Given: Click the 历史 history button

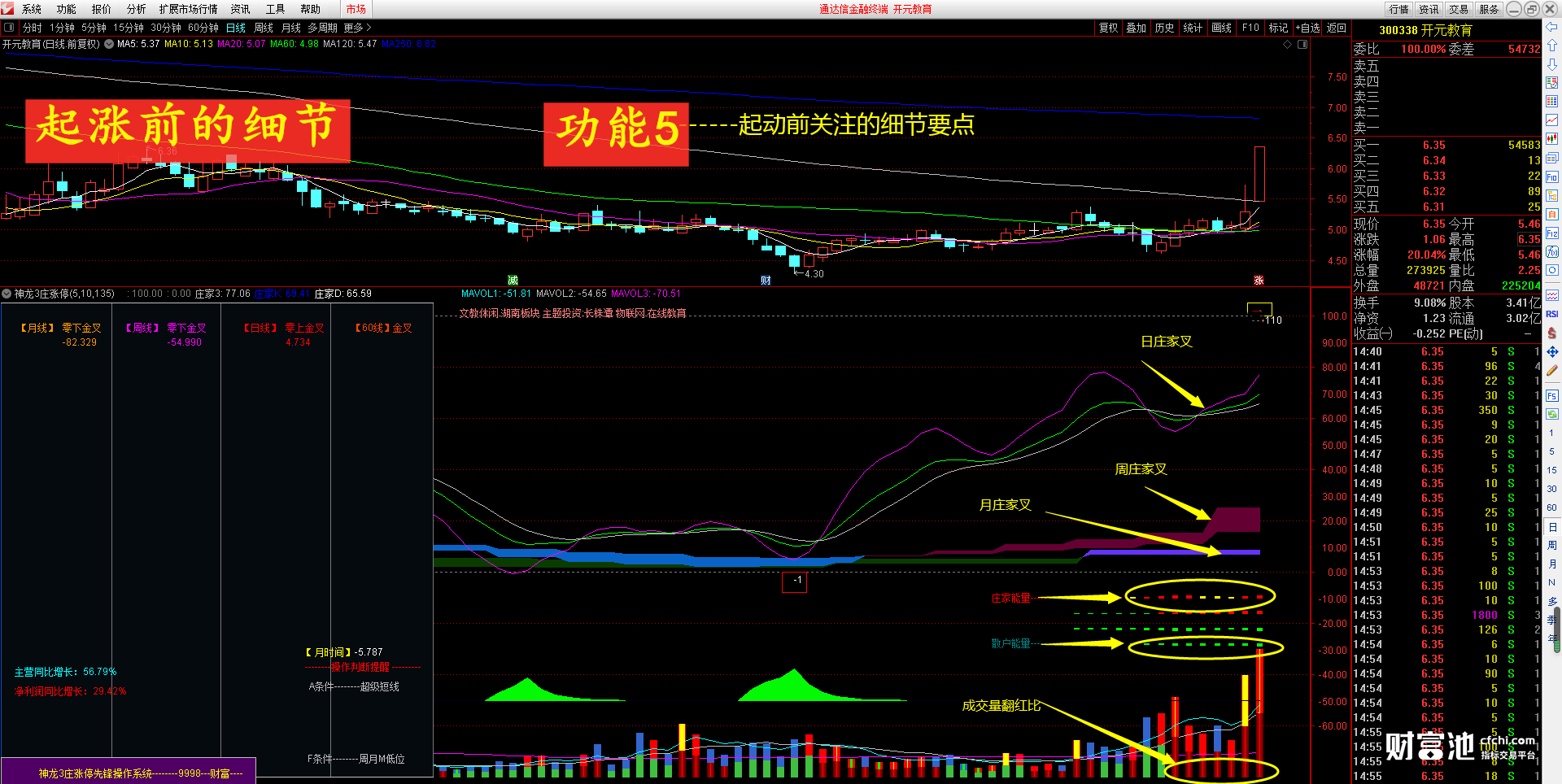Looking at the screenshot, I should point(1164,28).
